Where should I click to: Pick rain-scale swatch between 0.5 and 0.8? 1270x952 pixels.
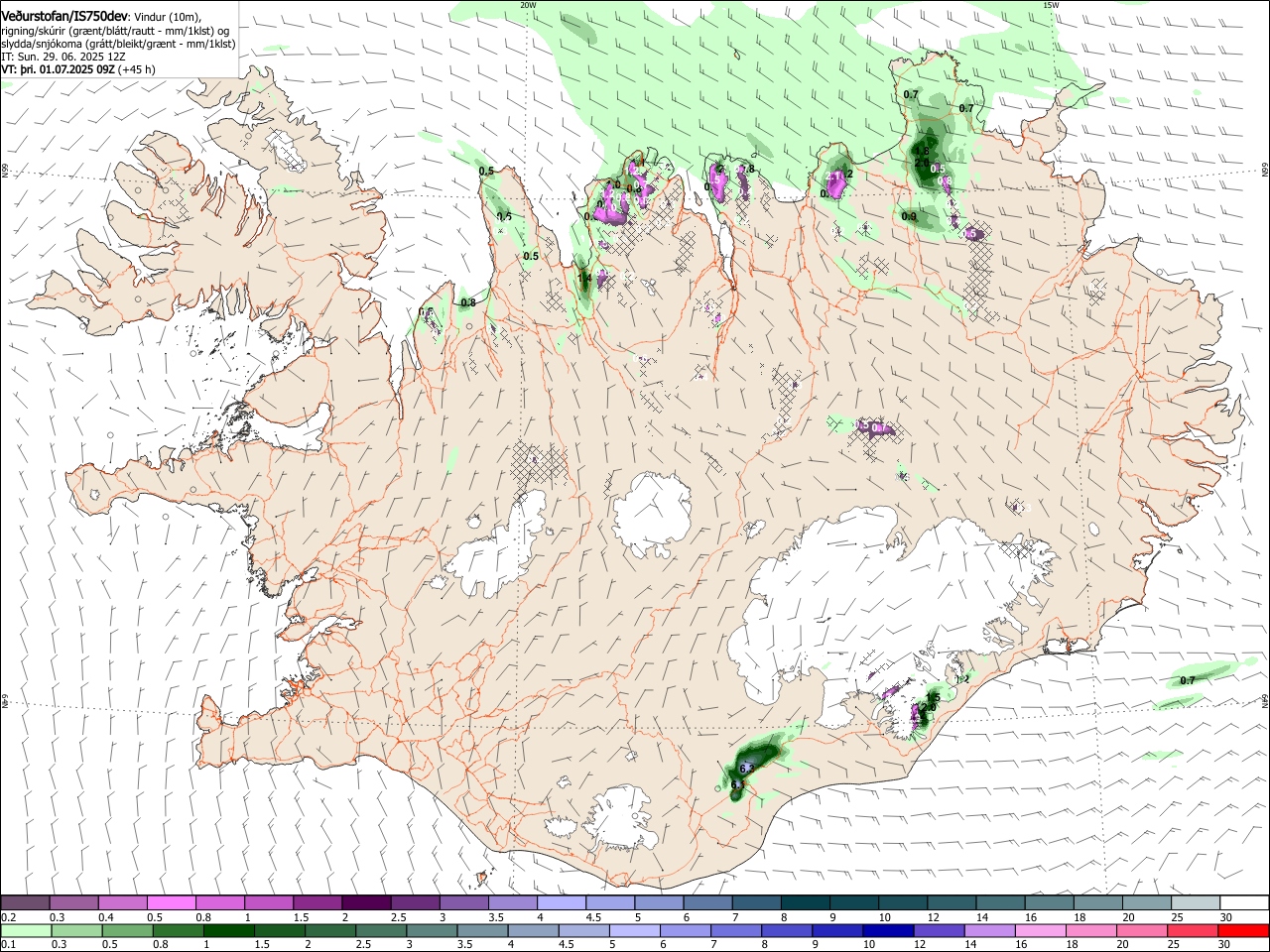click(x=127, y=931)
